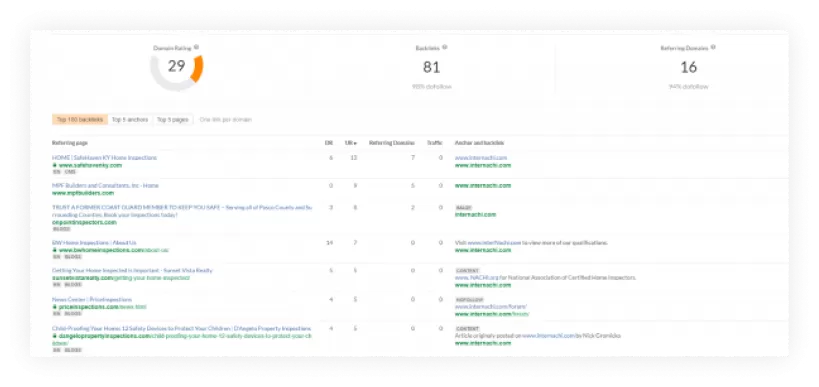819x387 pixels.
Task: Click the Referring Domains count 16
Action: (x=688, y=67)
